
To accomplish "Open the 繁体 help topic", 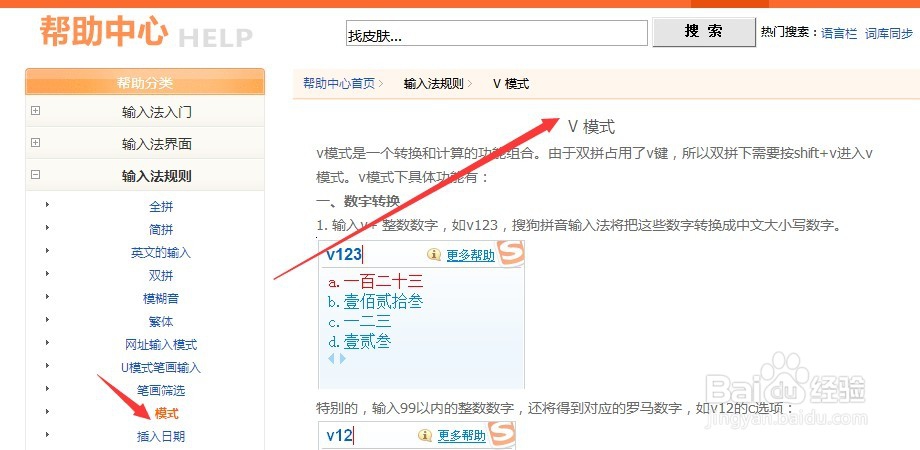I will [x=161, y=322].
